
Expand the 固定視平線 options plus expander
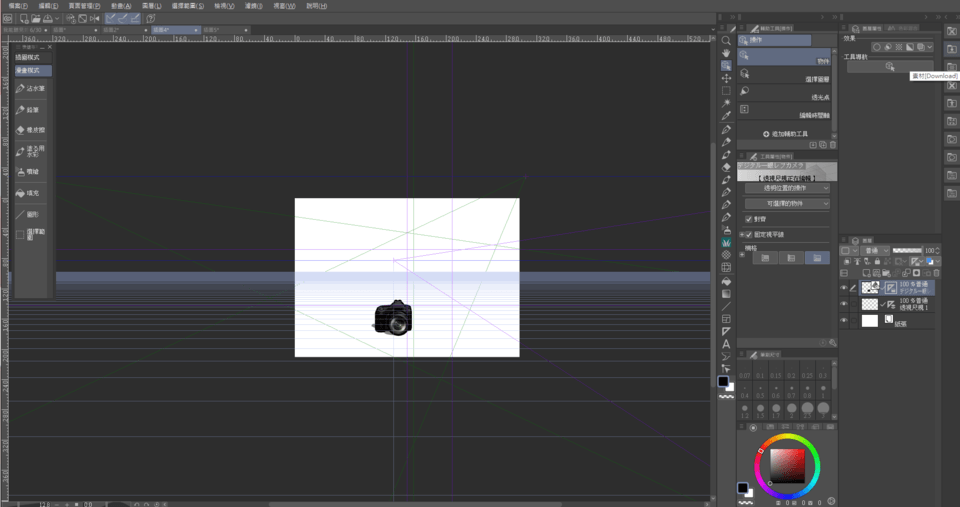[x=741, y=235]
